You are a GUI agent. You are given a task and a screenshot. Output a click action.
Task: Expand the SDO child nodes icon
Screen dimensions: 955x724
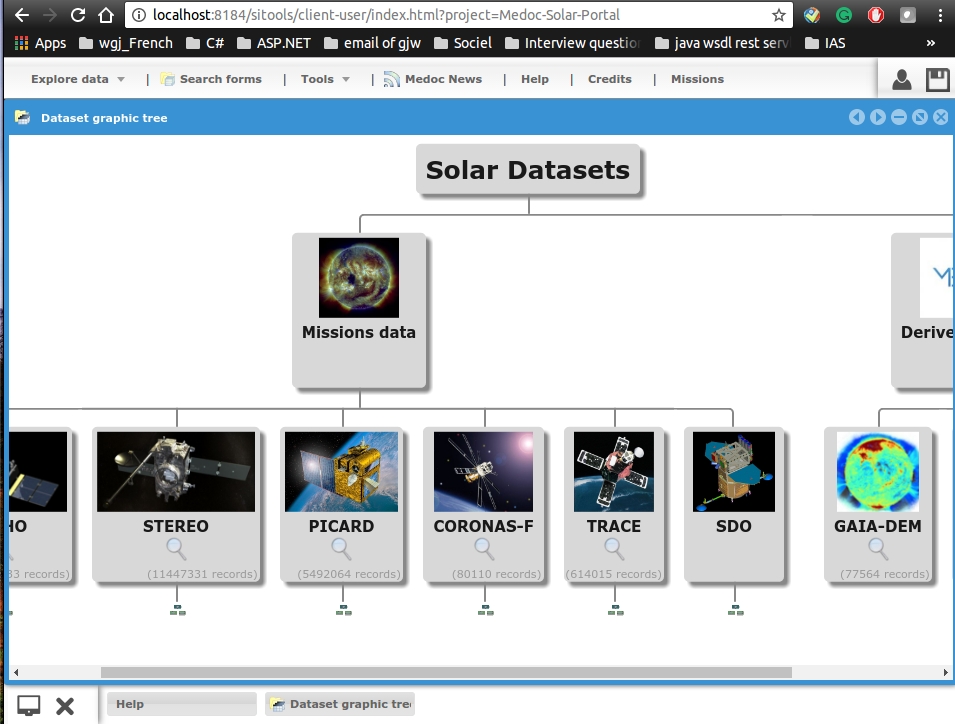tap(735, 610)
